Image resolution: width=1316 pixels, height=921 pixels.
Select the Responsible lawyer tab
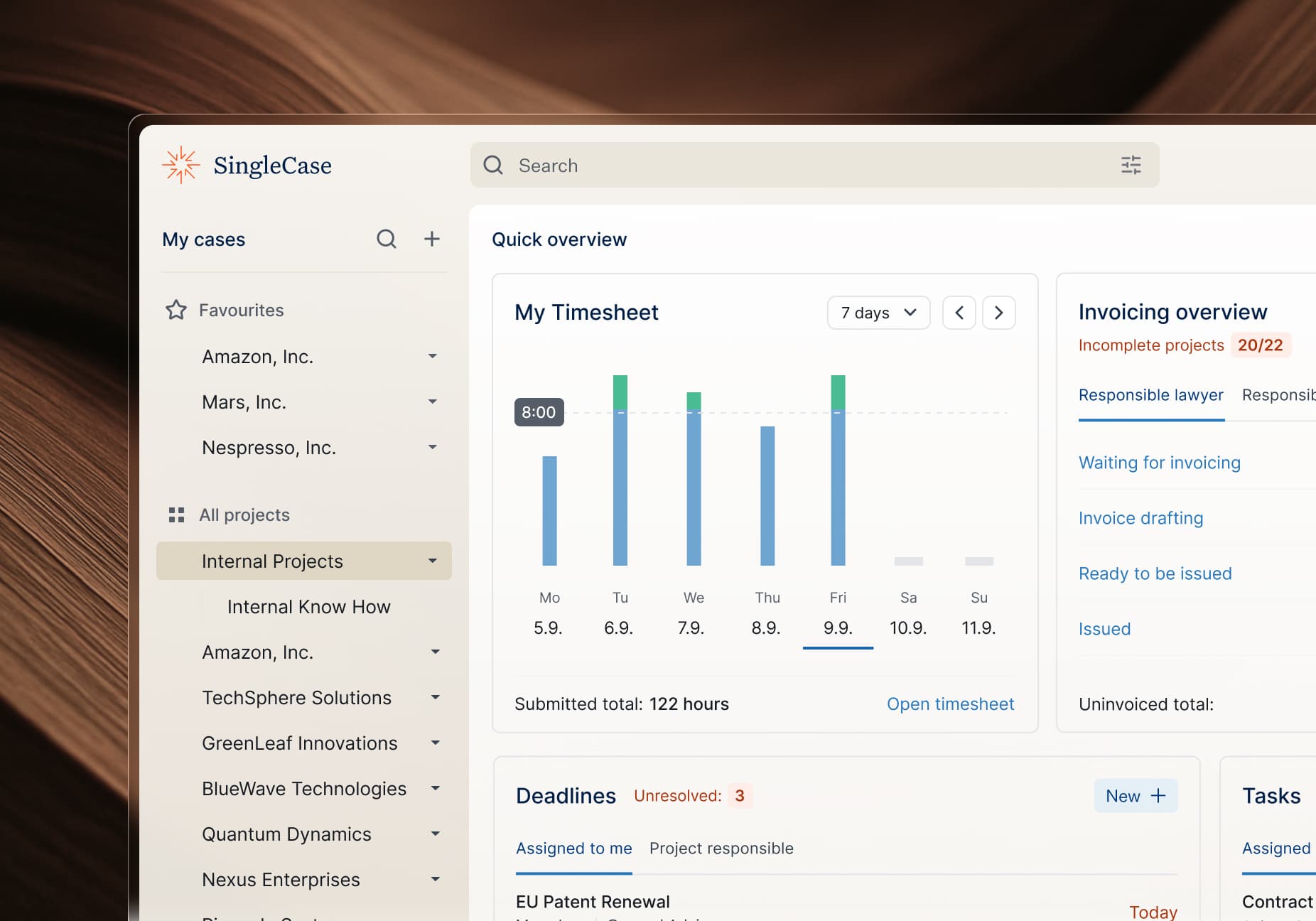[1150, 395]
